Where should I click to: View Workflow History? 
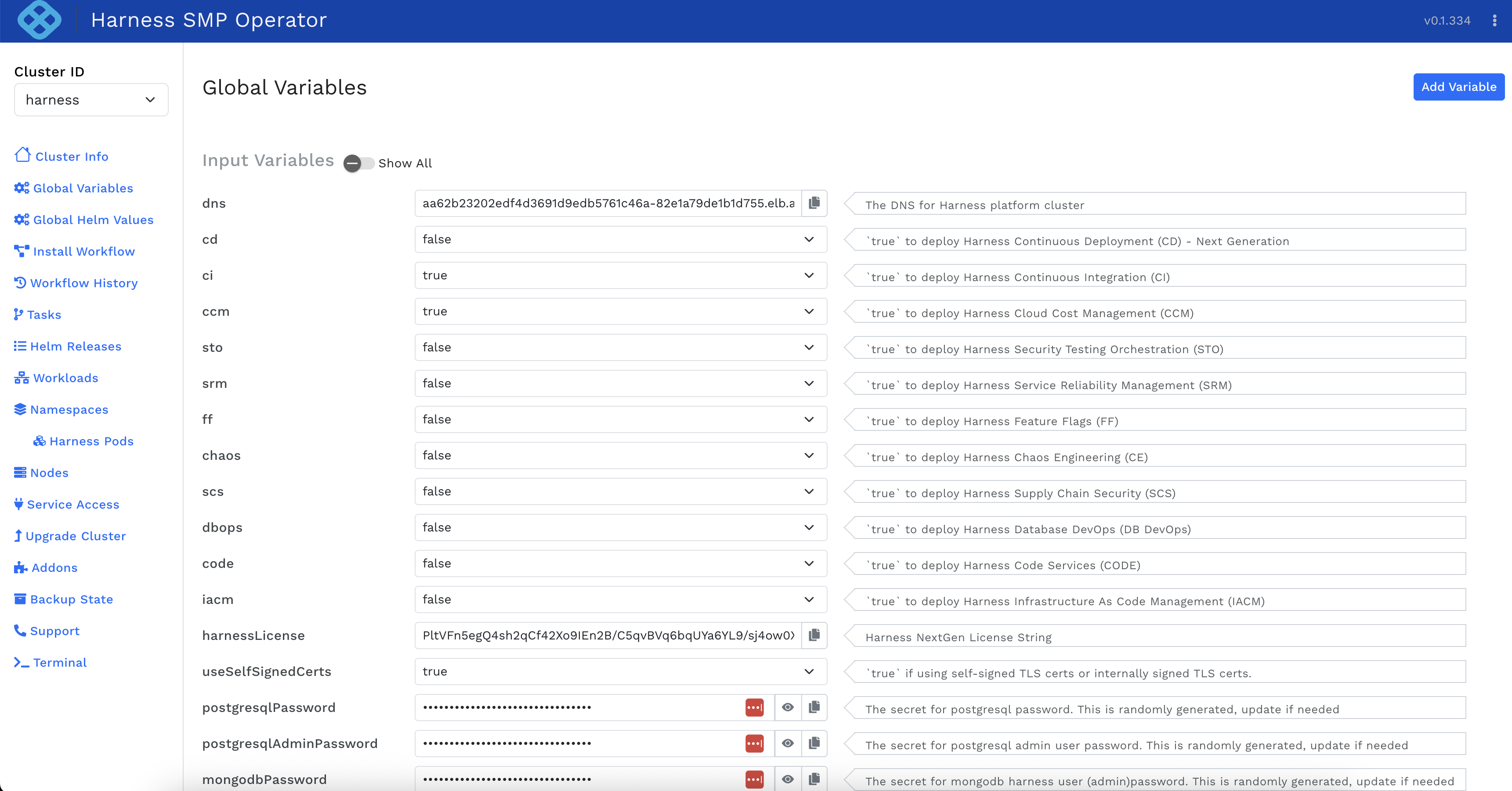[x=76, y=283]
